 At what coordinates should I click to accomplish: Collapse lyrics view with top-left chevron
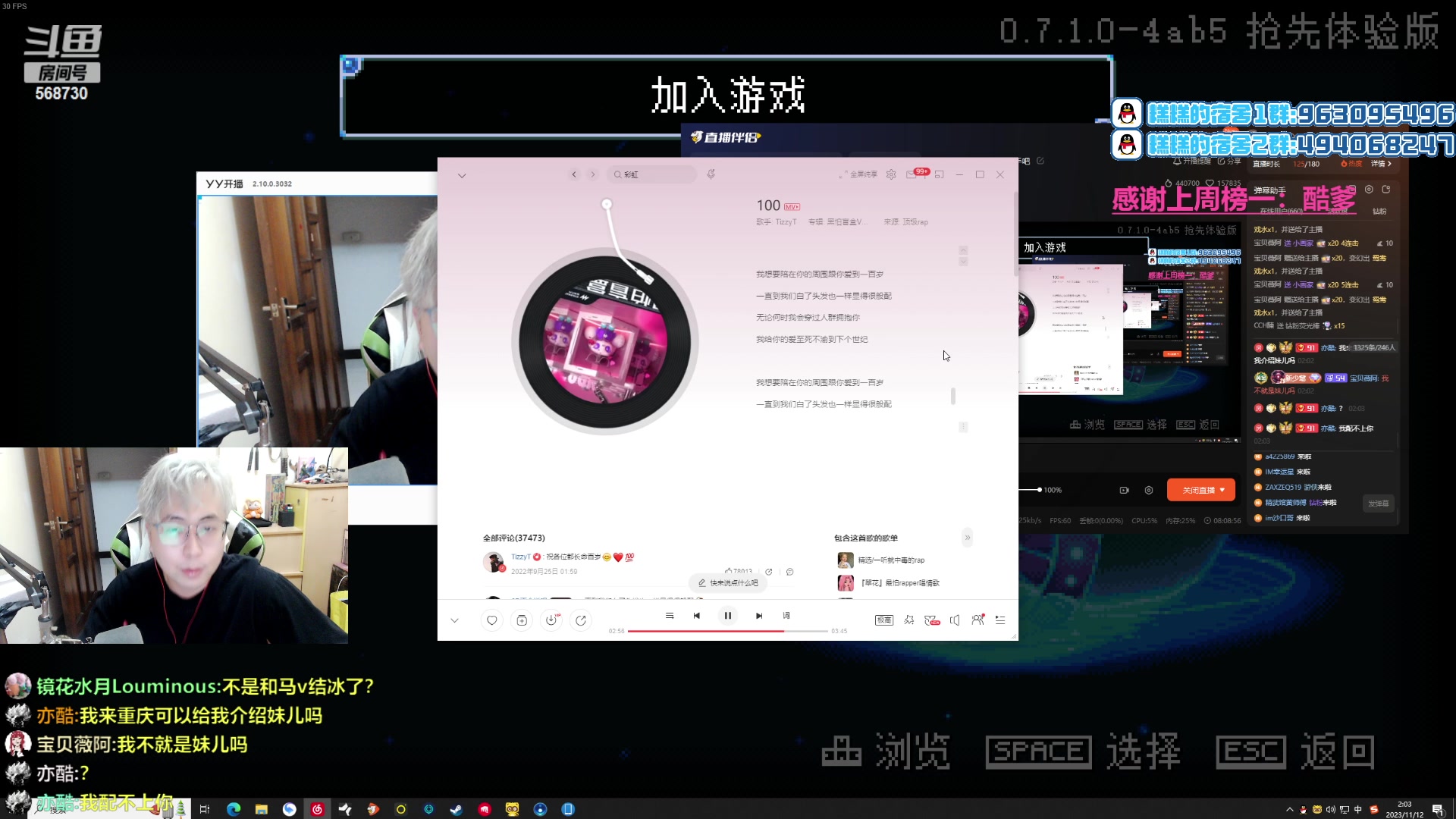[x=462, y=175]
